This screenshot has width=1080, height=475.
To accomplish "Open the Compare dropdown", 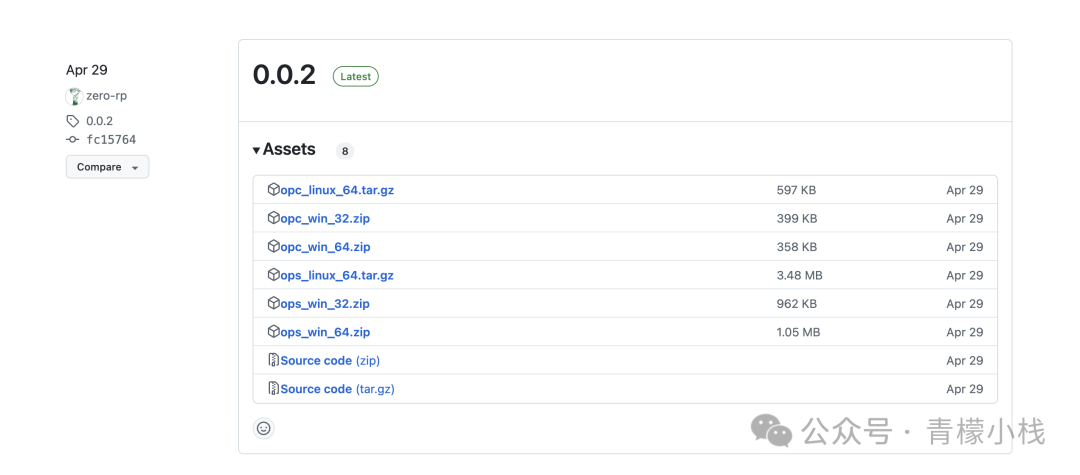I will (107, 167).
